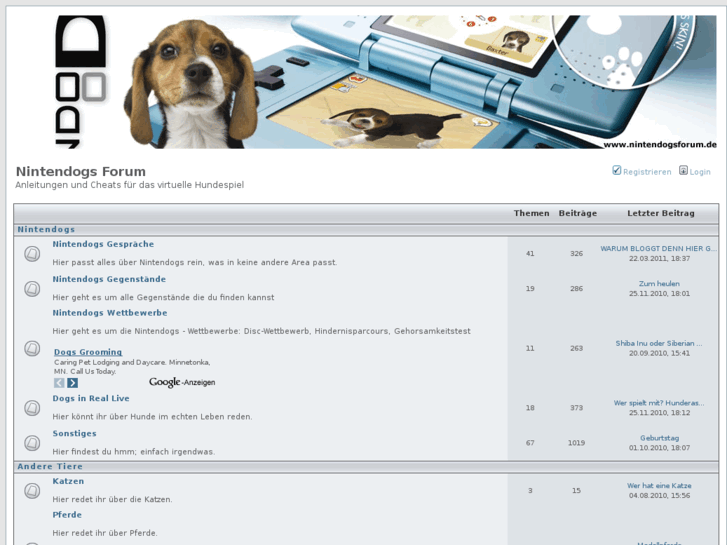
Task: Click the forum status icon beside Katzen
Action: point(32,491)
